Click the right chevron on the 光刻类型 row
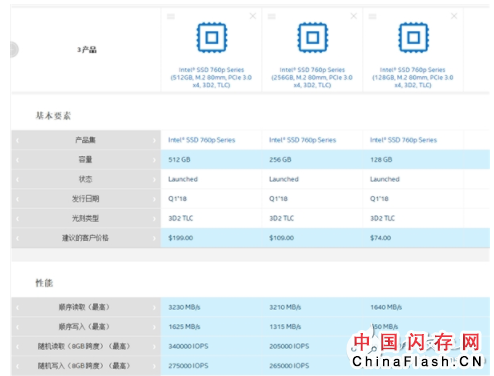 [x=154, y=219]
